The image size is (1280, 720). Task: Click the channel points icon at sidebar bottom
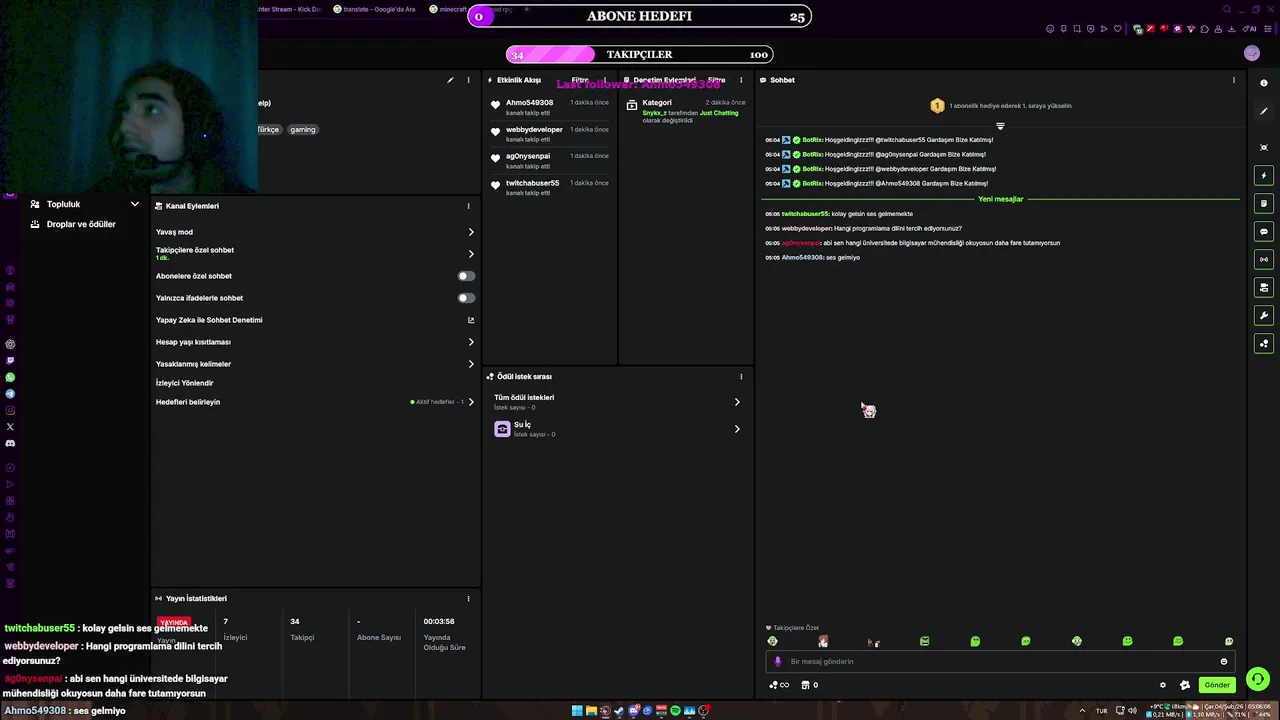click(x=1264, y=343)
